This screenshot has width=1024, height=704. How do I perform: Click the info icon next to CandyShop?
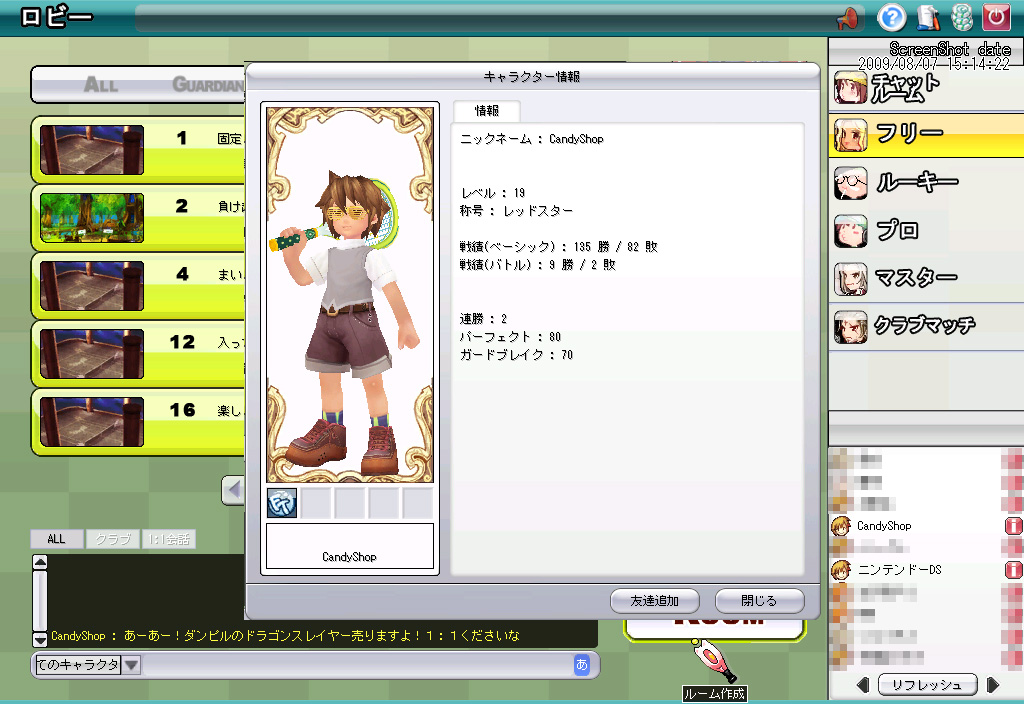(1013, 526)
